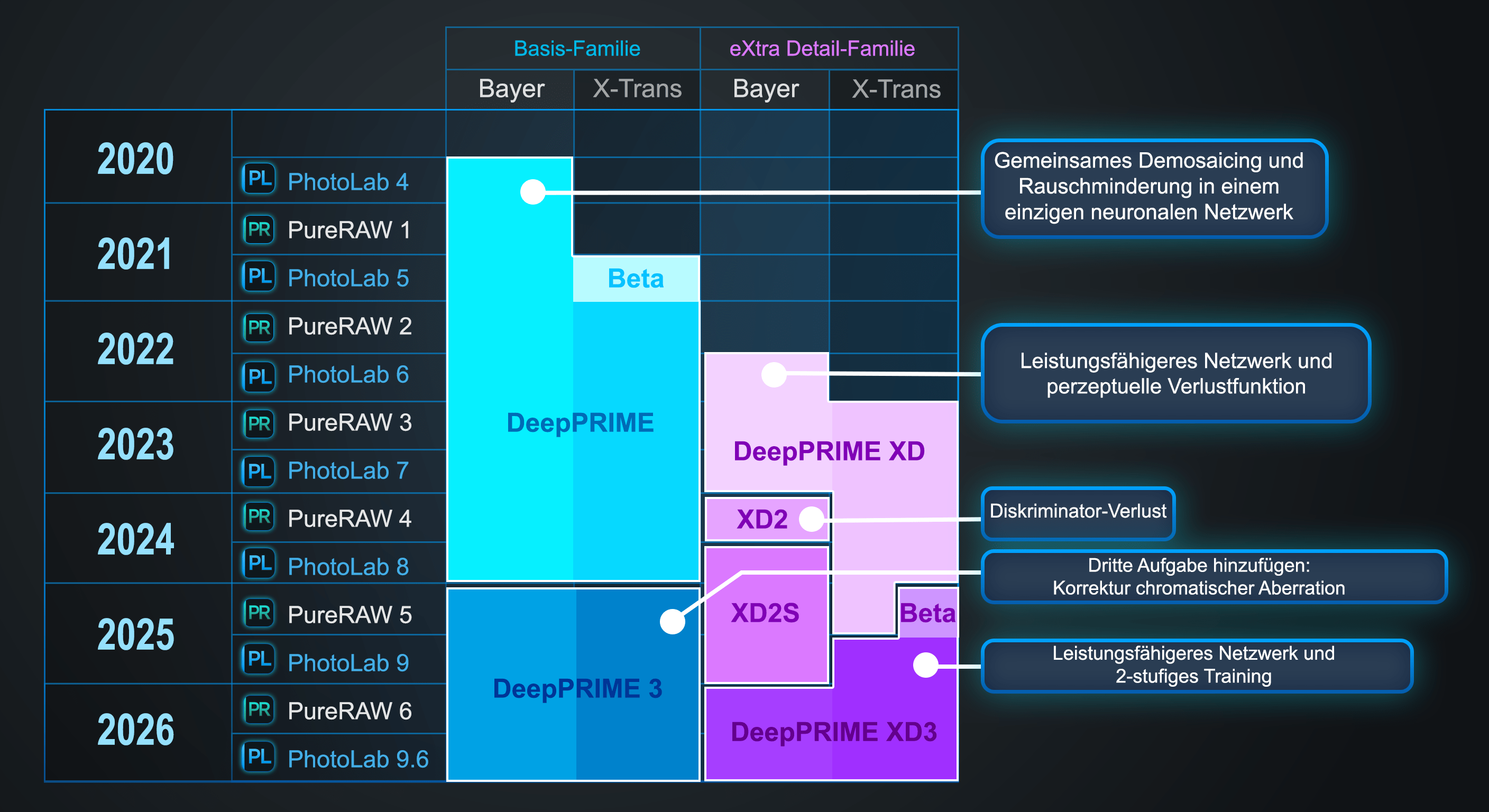Click the PureRAW 5 label
The image size is (1489, 812).
click(x=349, y=614)
